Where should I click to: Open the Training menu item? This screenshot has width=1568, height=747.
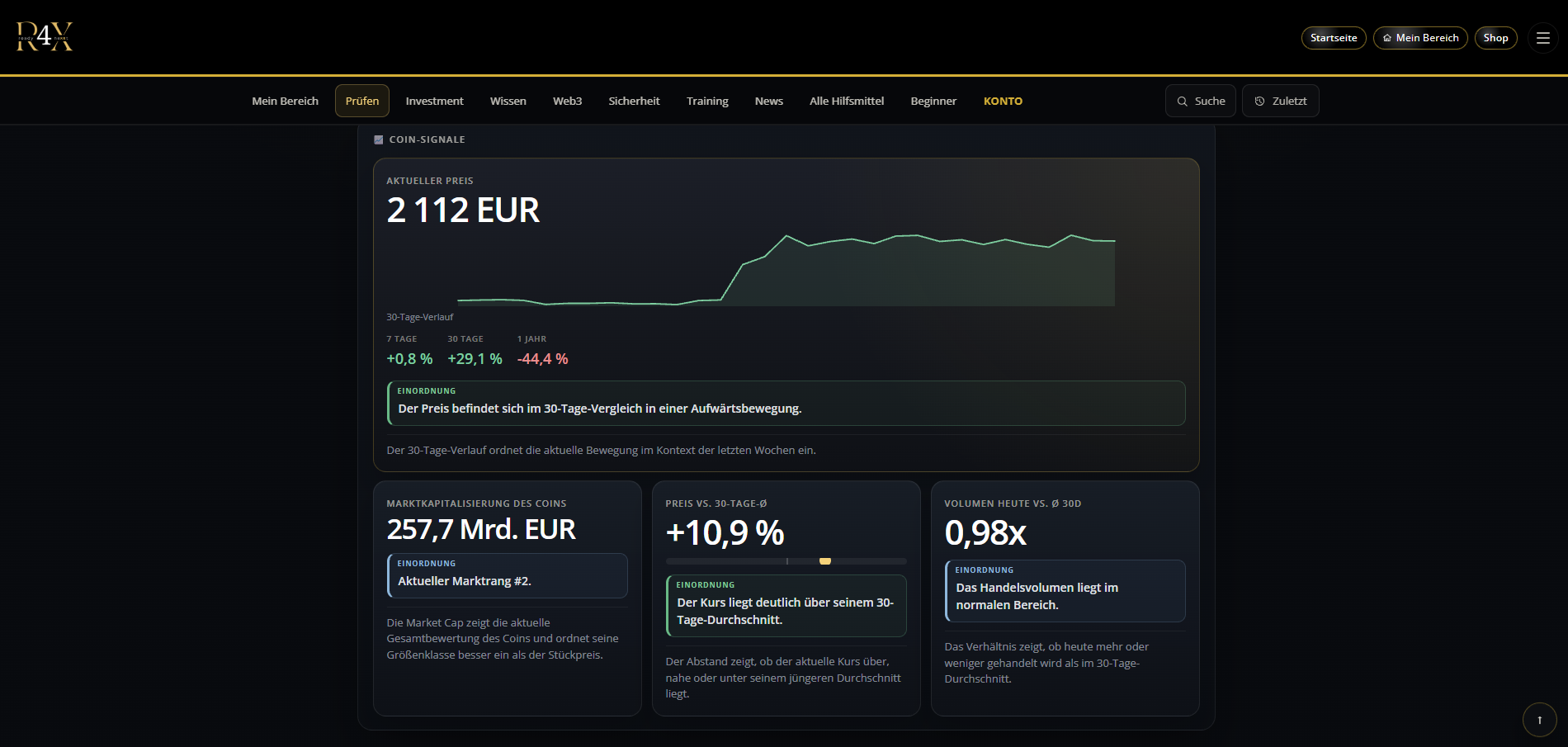point(707,101)
